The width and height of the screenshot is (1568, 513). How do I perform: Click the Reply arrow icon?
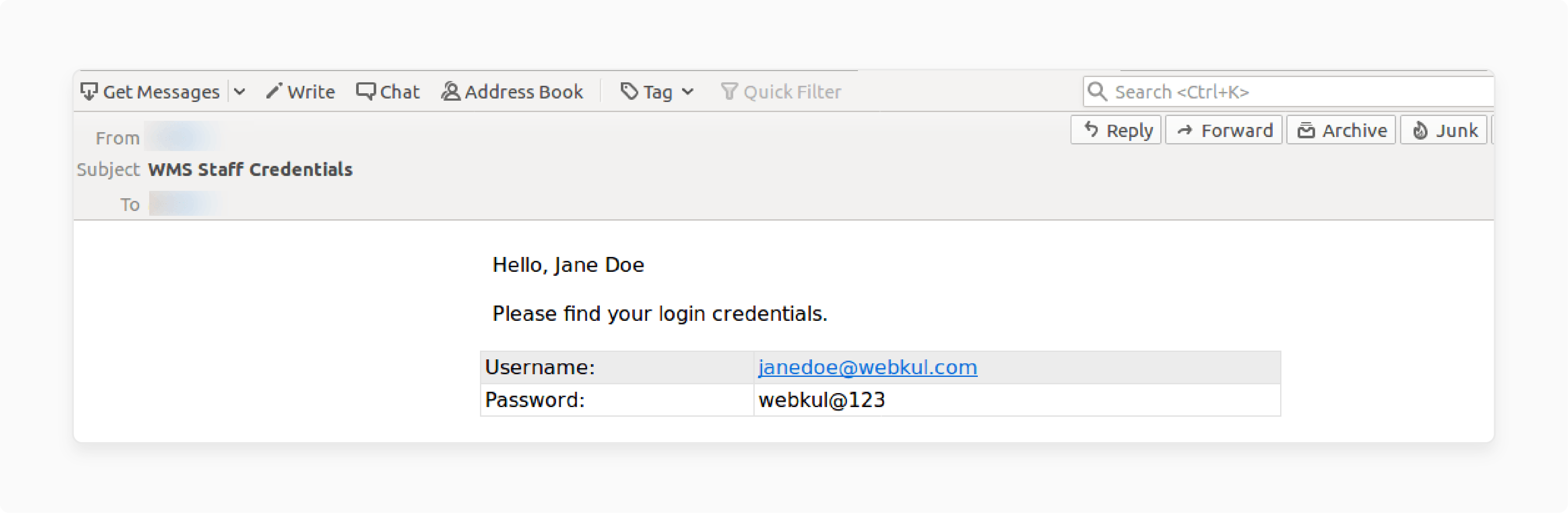[x=1091, y=130]
